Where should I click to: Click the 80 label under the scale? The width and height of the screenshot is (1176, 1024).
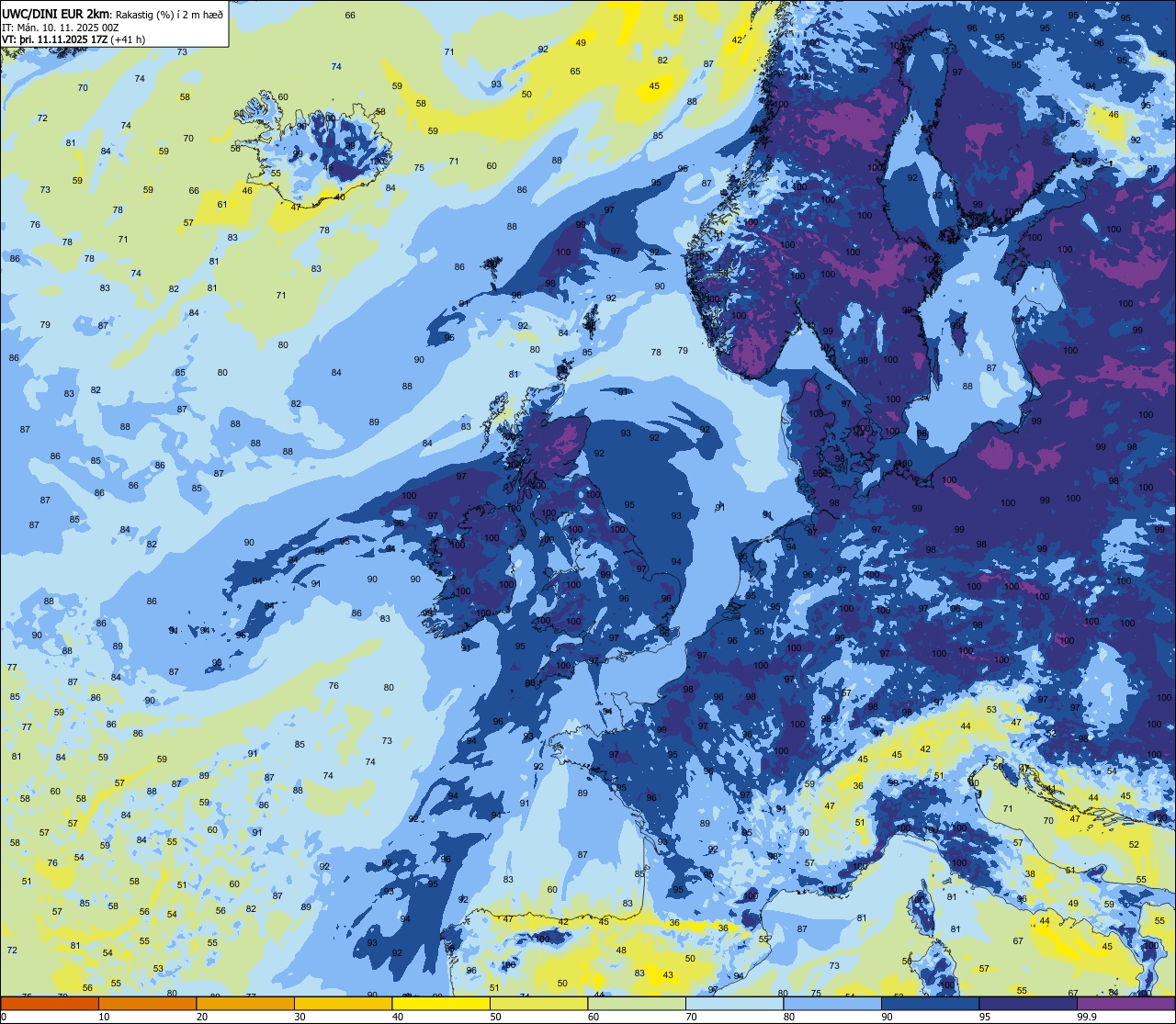tap(788, 1017)
